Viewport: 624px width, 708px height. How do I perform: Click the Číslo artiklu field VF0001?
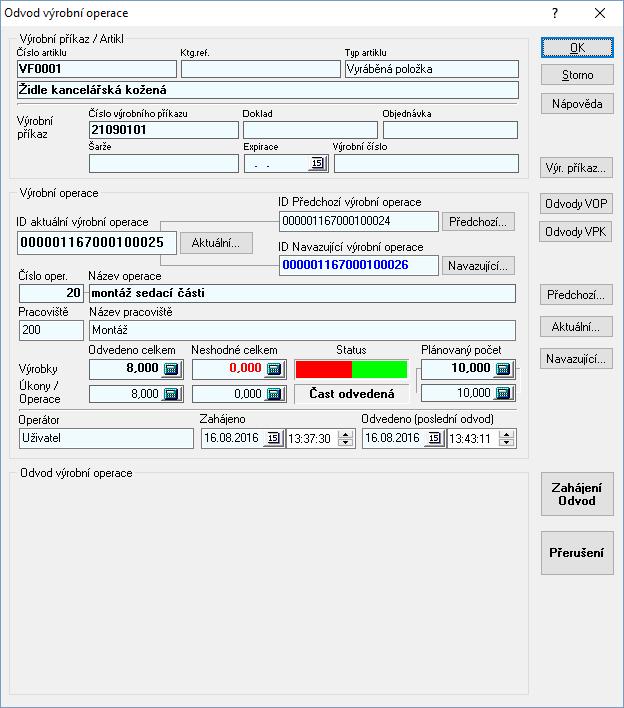(x=97, y=69)
